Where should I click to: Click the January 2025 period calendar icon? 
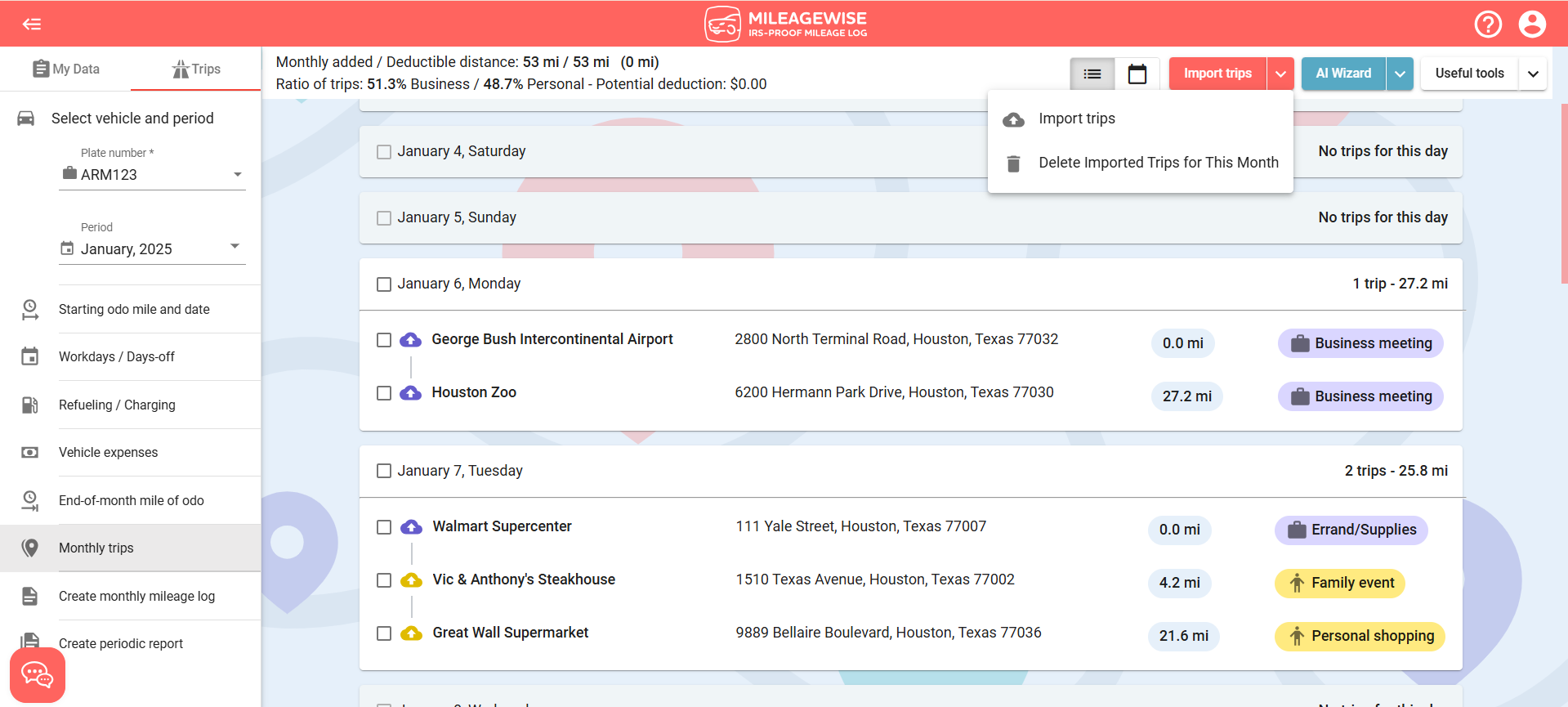[67, 248]
